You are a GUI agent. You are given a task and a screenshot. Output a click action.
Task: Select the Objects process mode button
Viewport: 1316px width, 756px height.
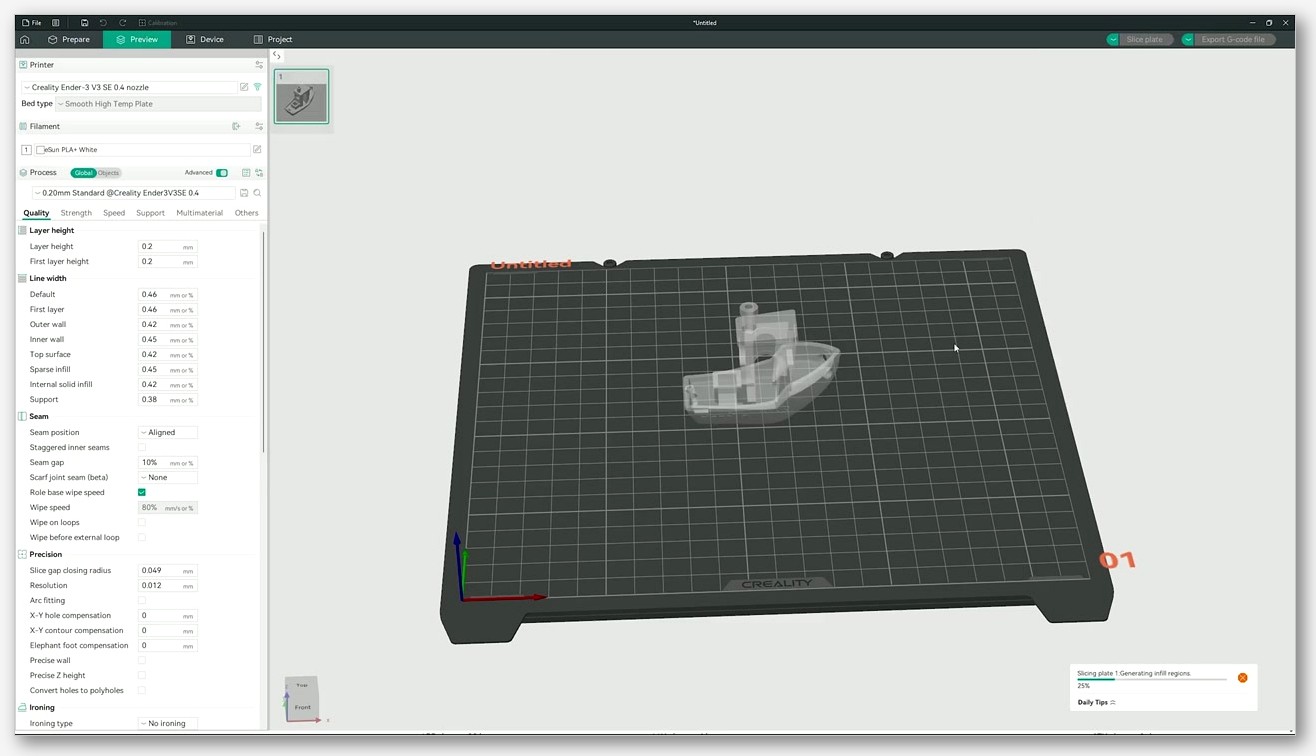108,173
